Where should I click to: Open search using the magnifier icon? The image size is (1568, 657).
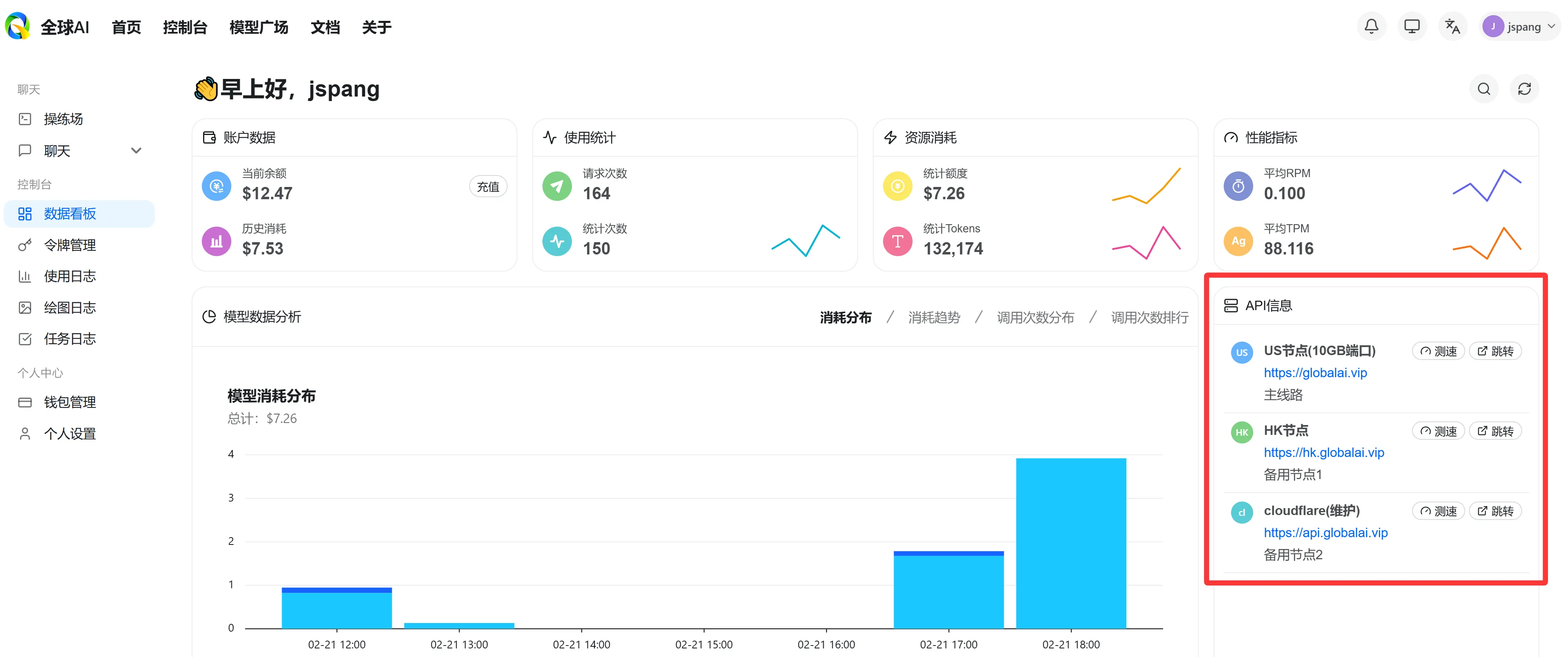tap(1483, 89)
